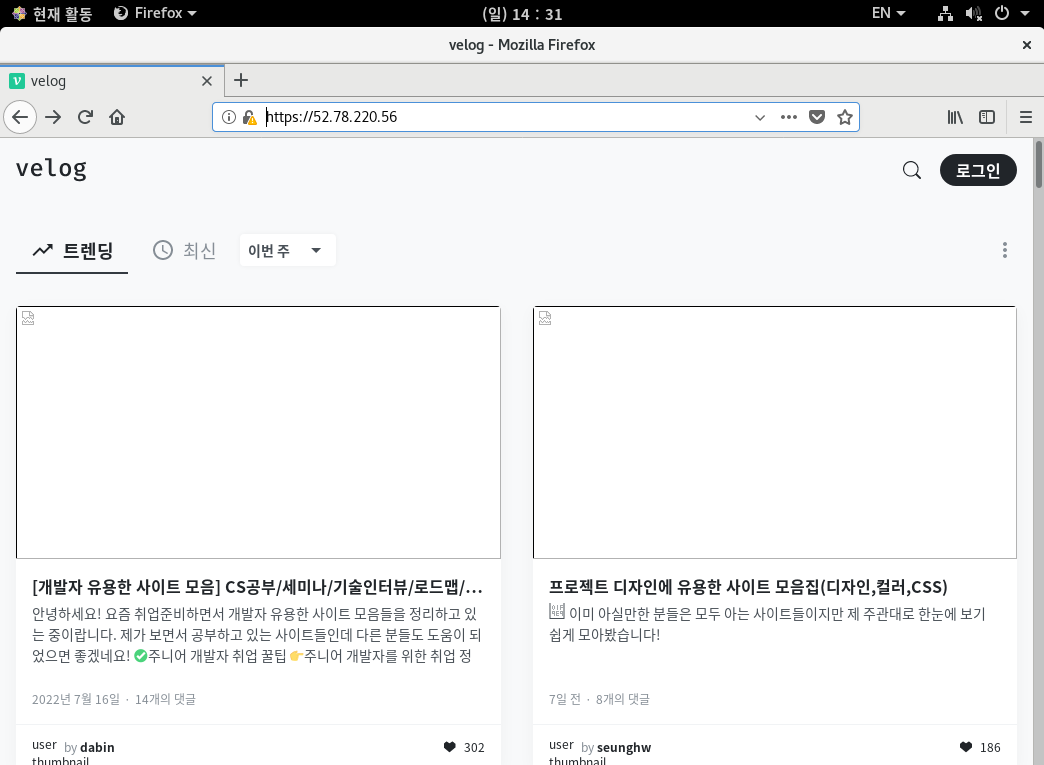
Task: Open page actions three-dot menu in address bar
Action: pyautogui.click(x=788, y=117)
